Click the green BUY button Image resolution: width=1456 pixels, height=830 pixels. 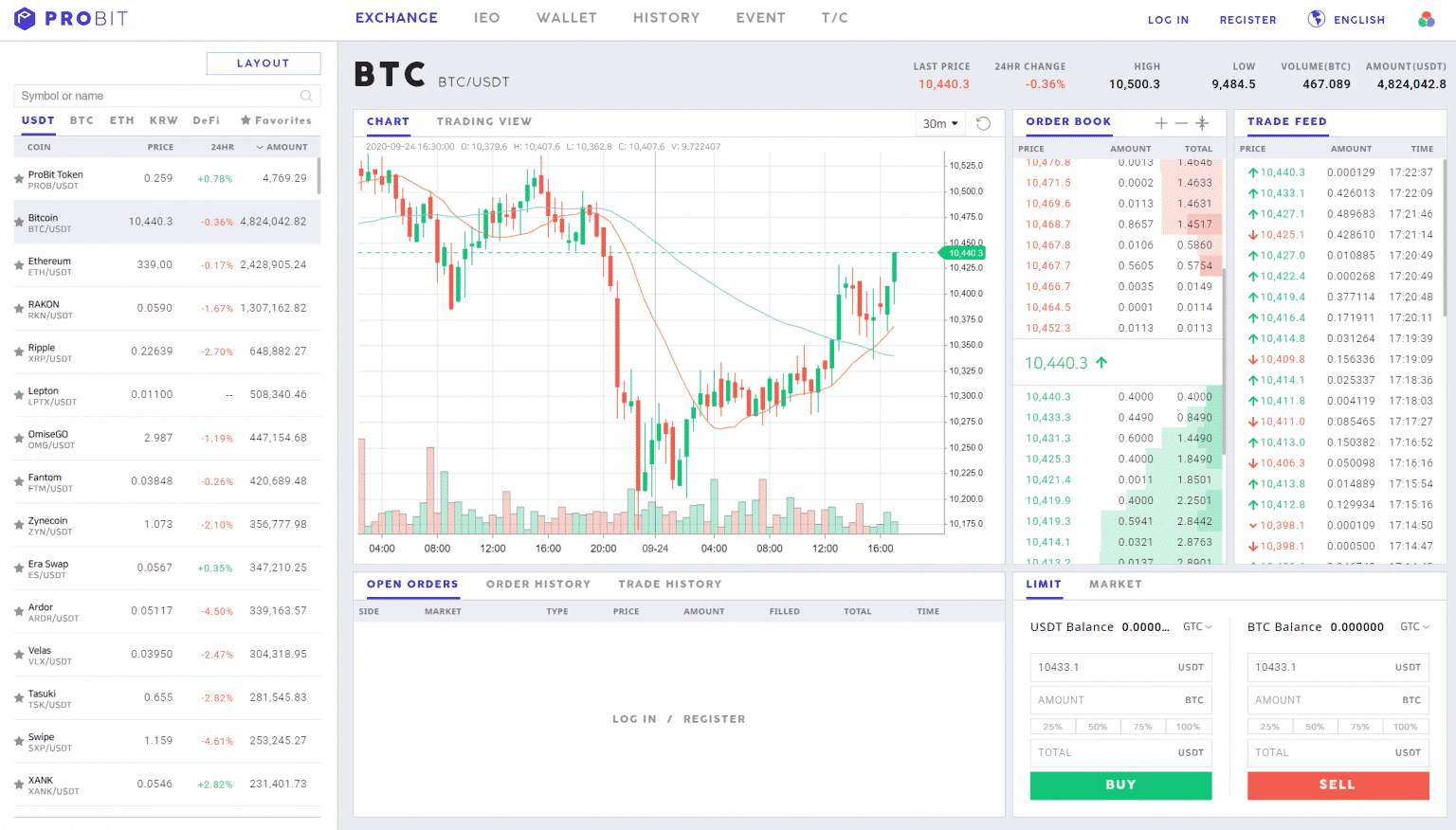click(1120, 785)
